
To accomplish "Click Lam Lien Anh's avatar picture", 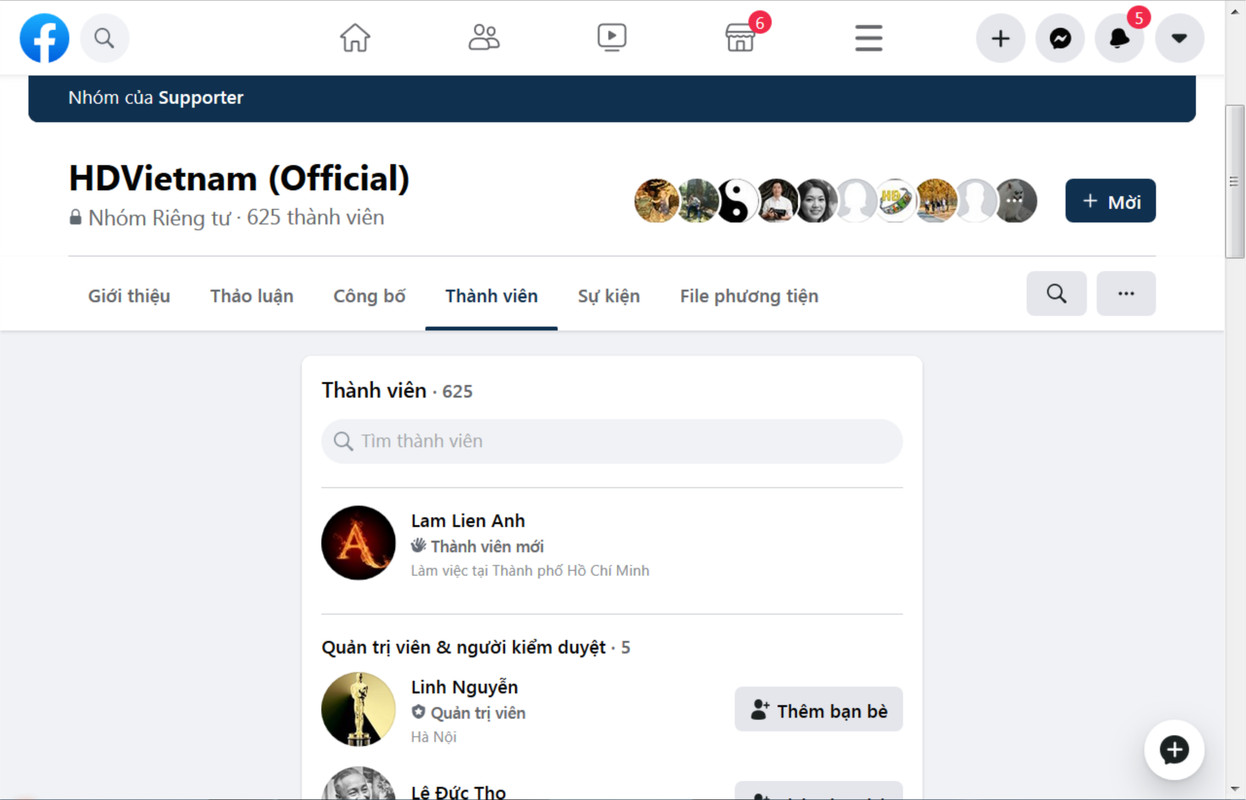I will coord(359,543).
